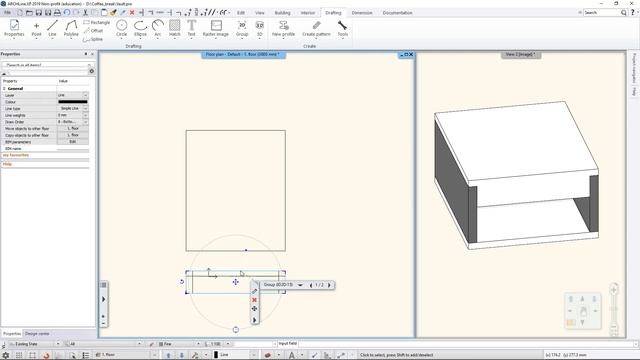This screenshot has width=640, height=360.
Task: Select the Line drawing tool
Action: [x=52, y=28]
